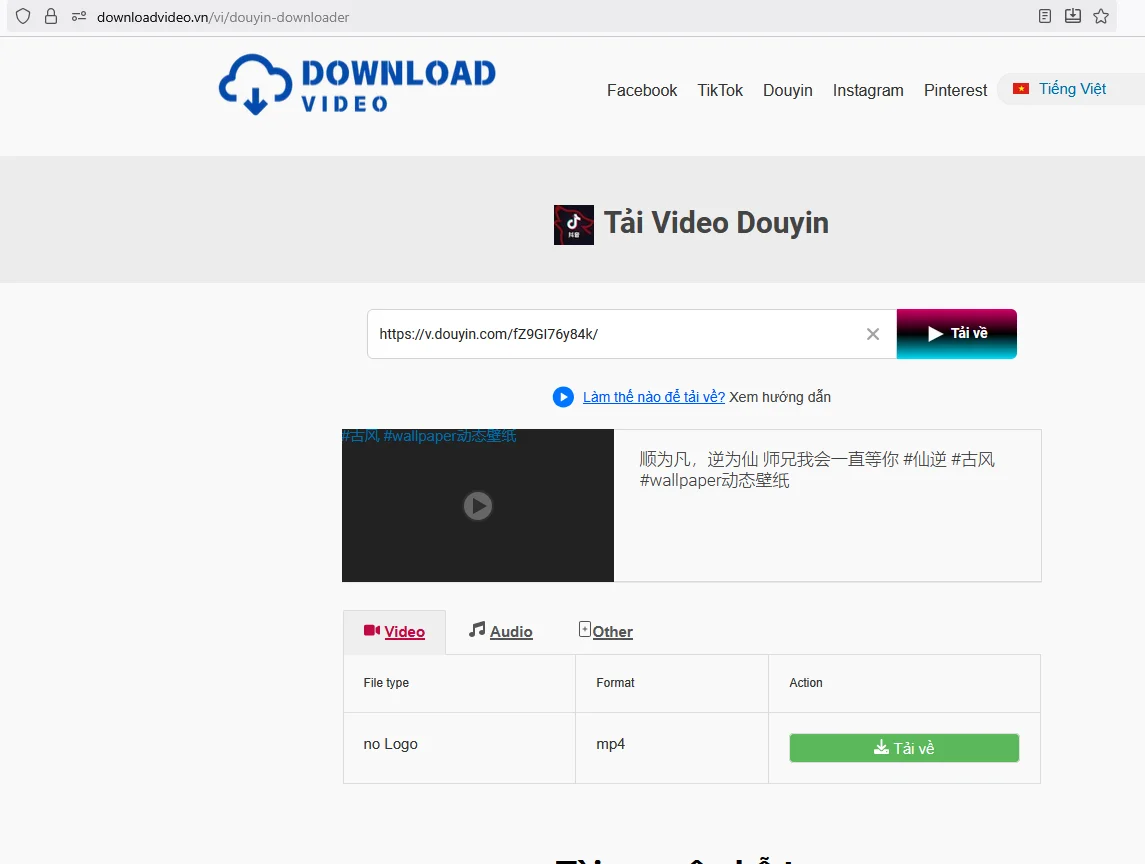
Task: Click the music note icon on the Audio tab
Action: coord(475,630)
